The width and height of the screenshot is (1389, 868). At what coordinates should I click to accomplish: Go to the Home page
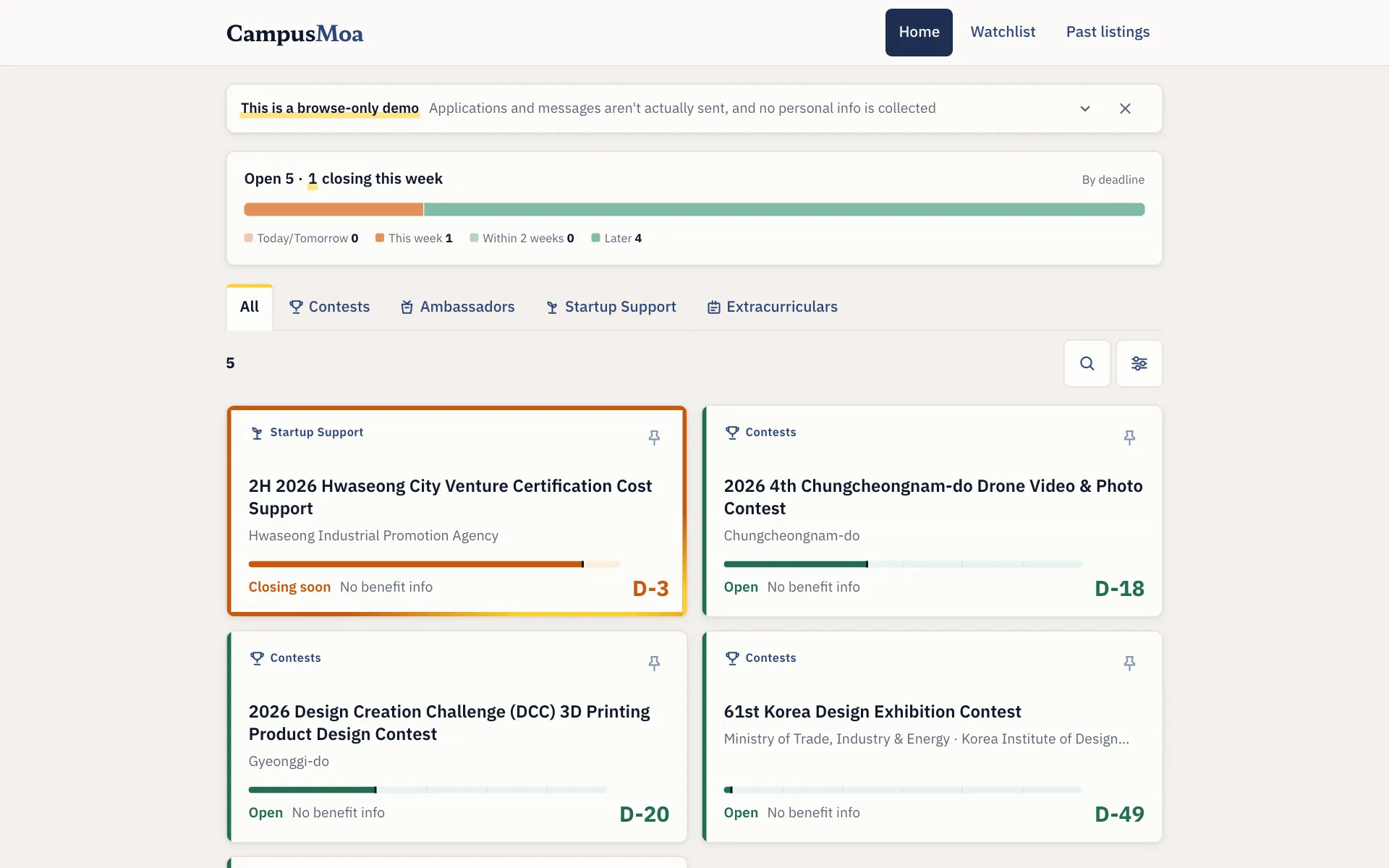coord(919,33)
